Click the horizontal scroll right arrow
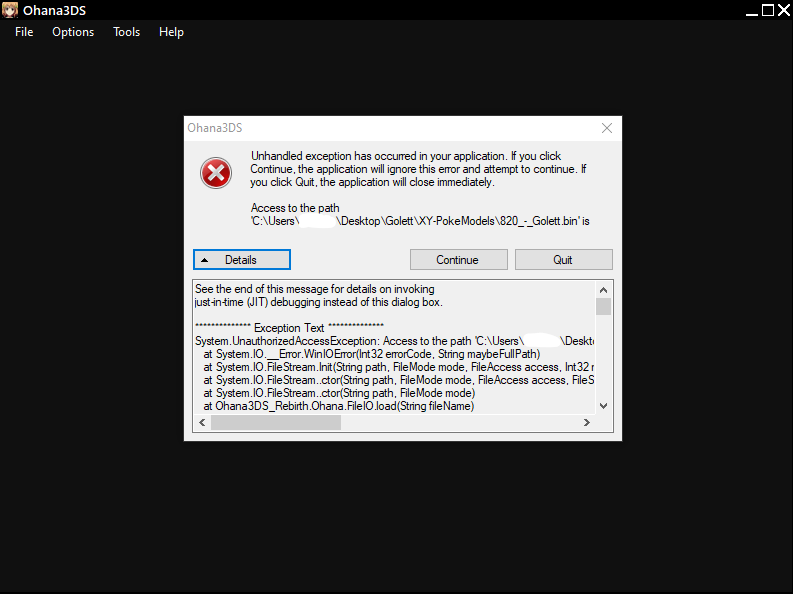The image size is (793, 594). pyautogui.click(x=587, y=422)
